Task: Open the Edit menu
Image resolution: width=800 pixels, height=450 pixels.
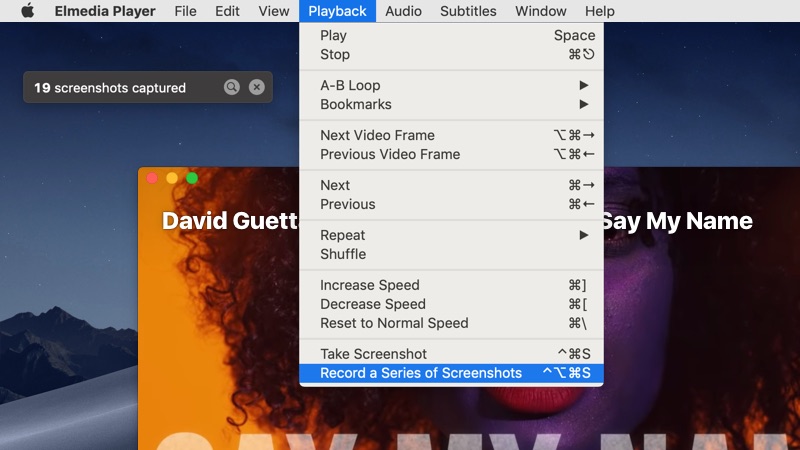Action: point(227,11)
